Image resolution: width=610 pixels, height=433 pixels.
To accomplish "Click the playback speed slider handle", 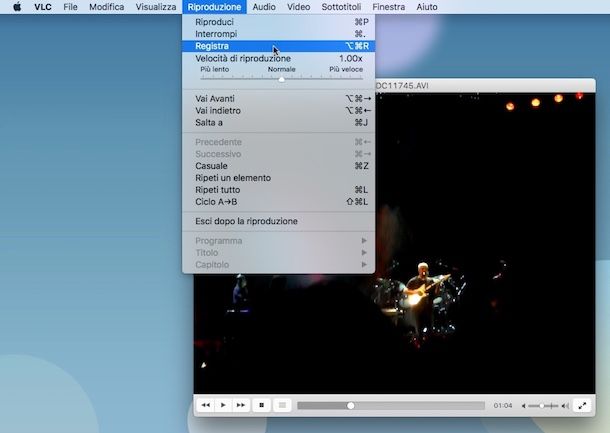I will (x=282, y=79).
